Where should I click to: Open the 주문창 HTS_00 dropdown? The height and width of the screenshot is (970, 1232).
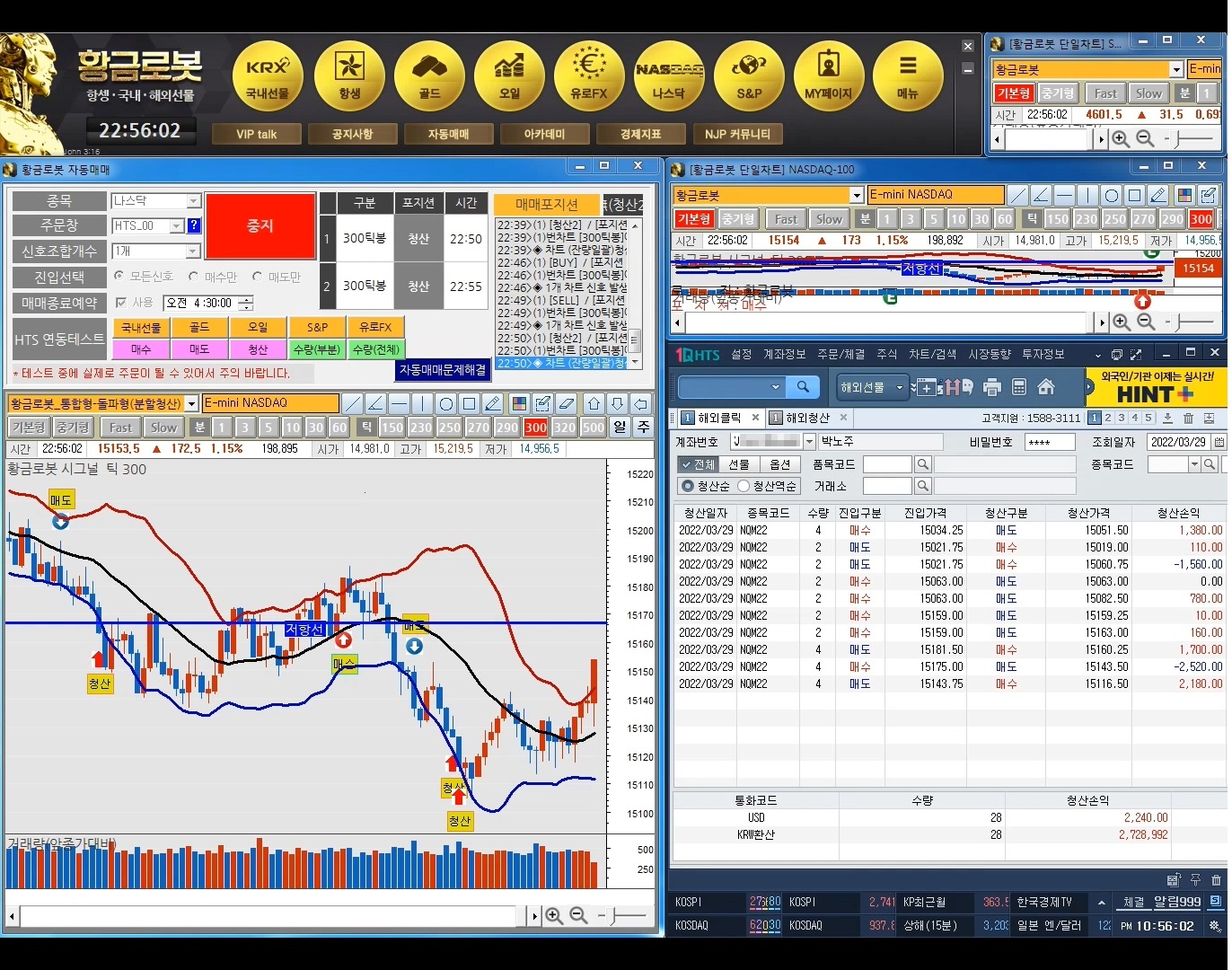point(176,226)
